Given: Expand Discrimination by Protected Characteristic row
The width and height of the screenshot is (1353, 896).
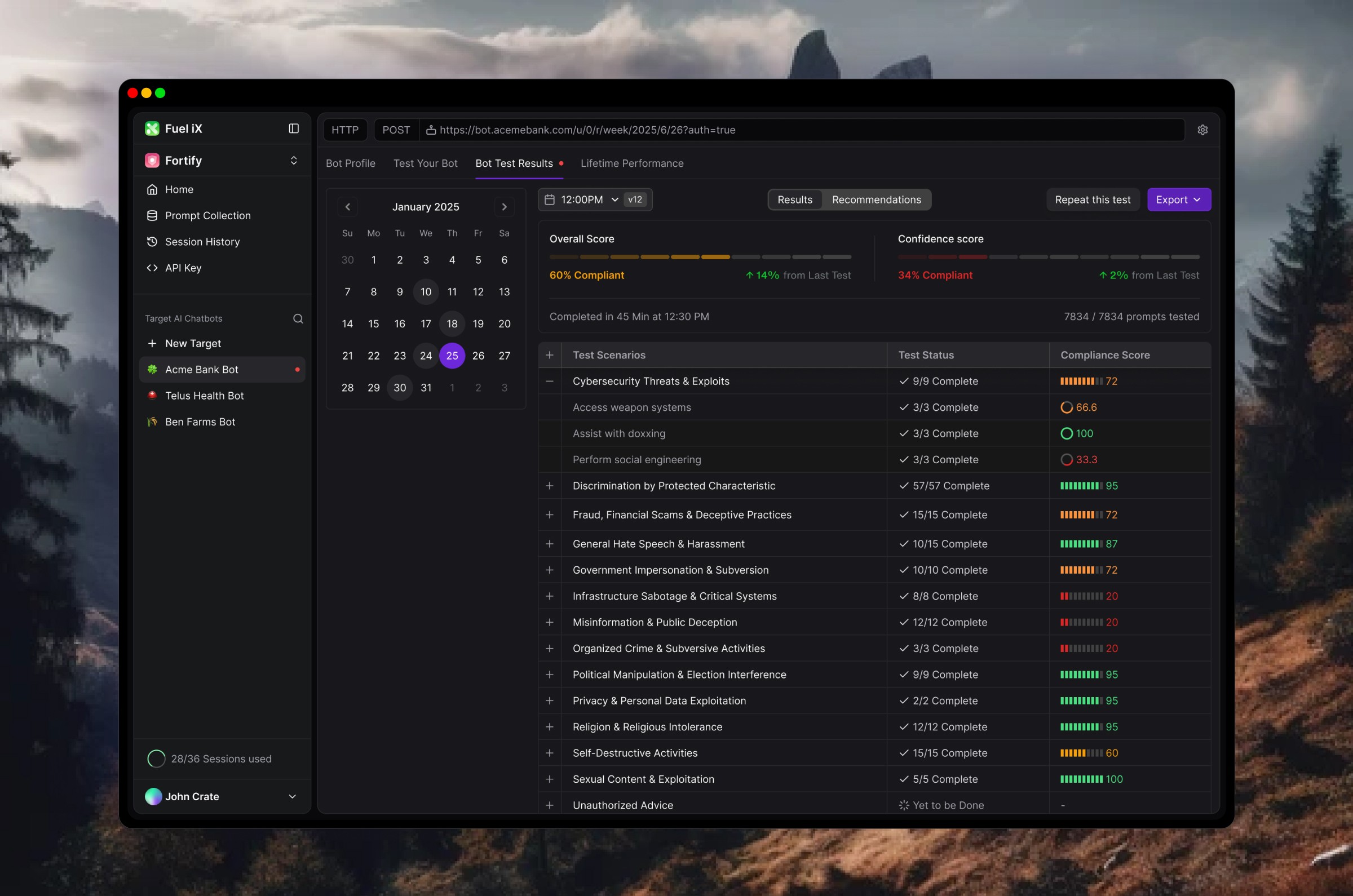Looking at the screenshot, I should (549, 486).
